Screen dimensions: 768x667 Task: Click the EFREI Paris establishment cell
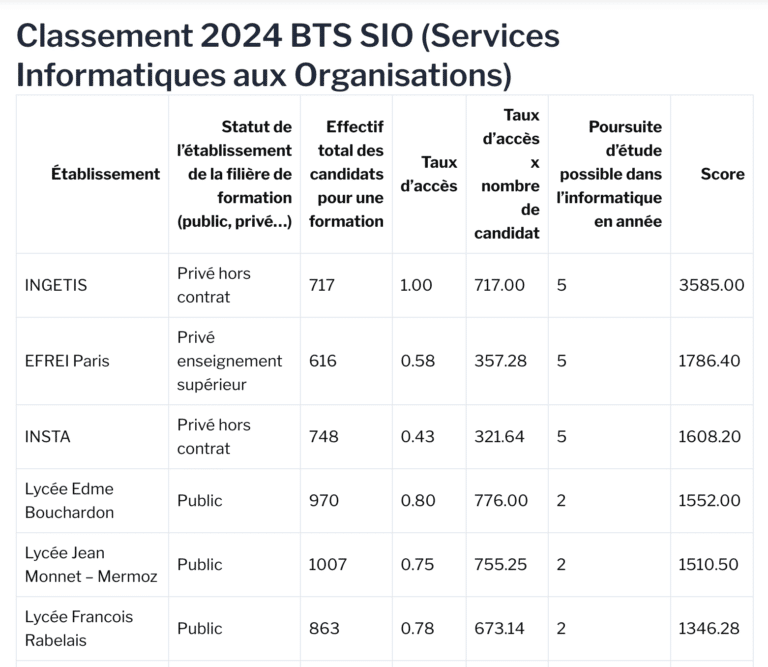point(67,361)
